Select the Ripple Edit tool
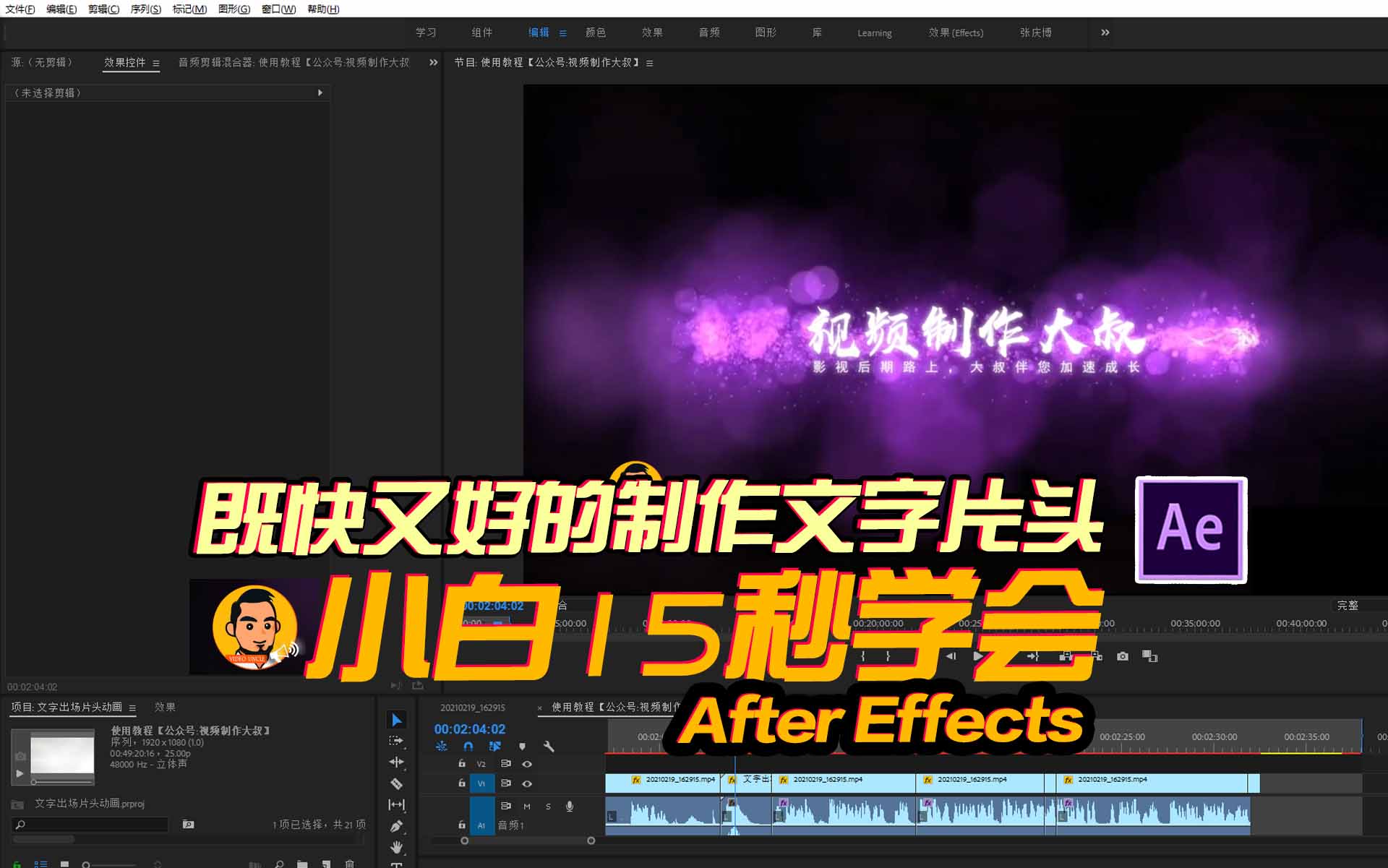The height and width of the screenshot is (868, 1388). pyautogui.click(x=396, y=762)
